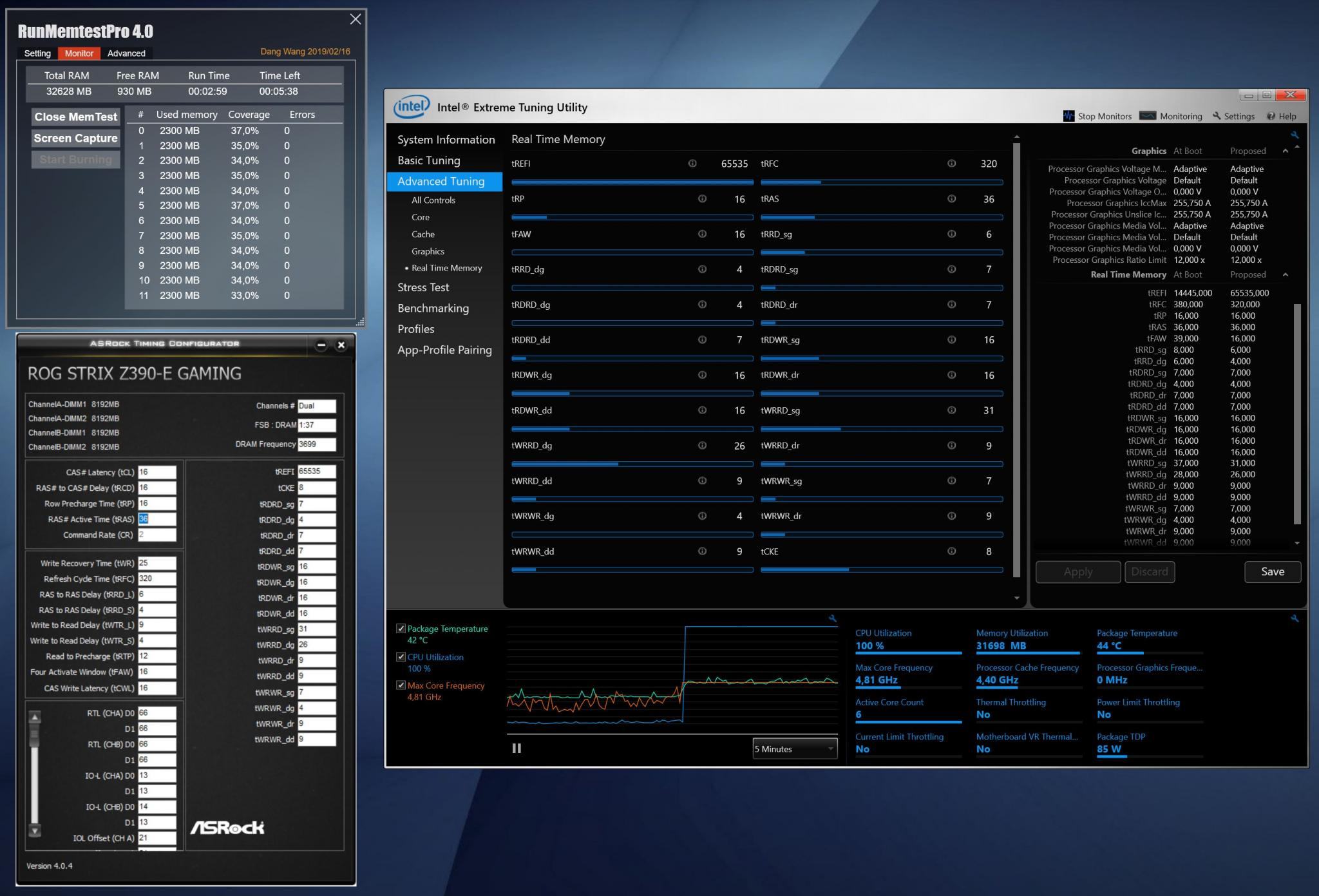Adjust the tREFI slider
This screenshot has height=896, width=1319.
tap(632, 182)
